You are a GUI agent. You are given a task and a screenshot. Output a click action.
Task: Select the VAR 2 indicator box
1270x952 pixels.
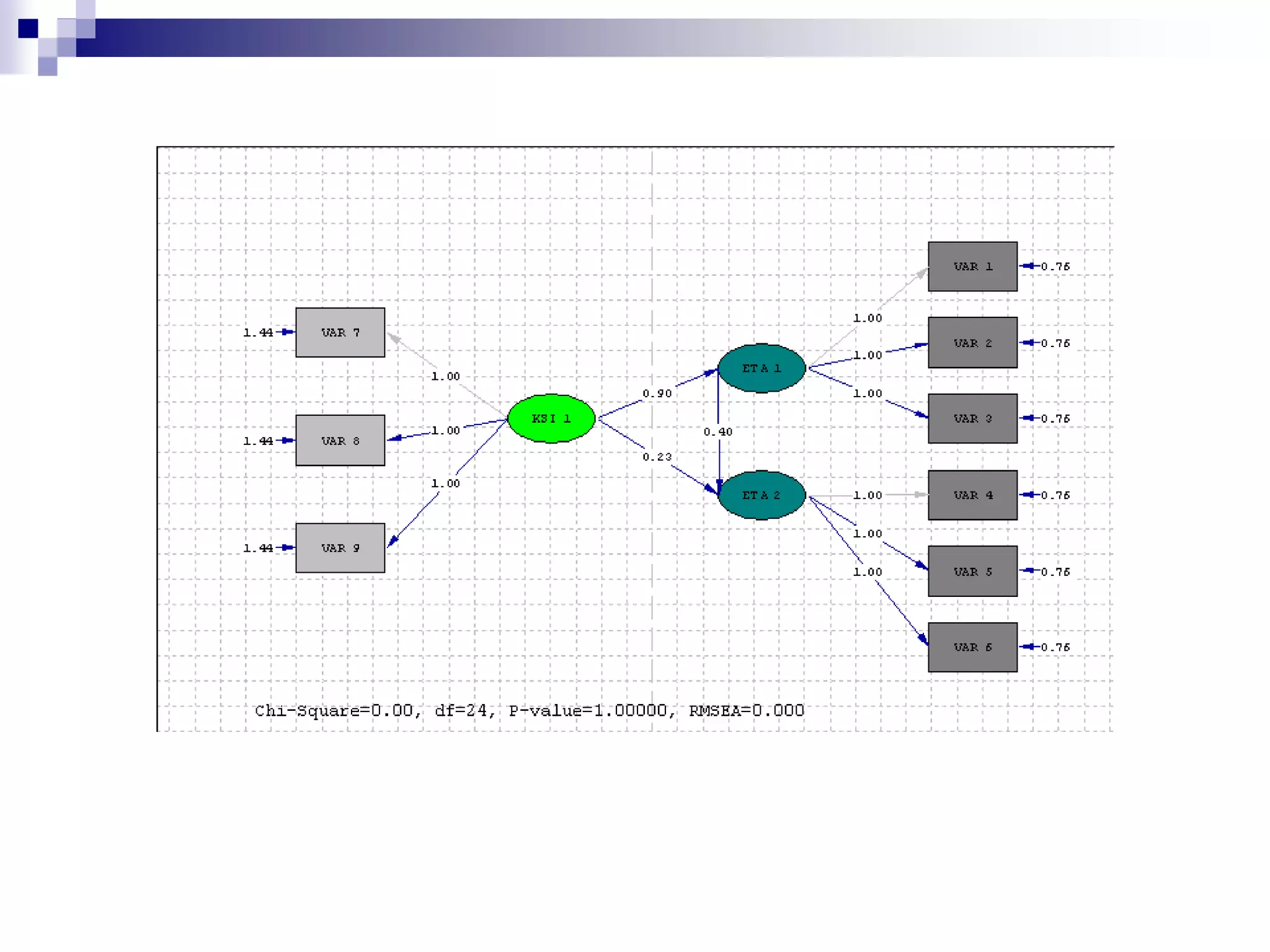(972, 343)
